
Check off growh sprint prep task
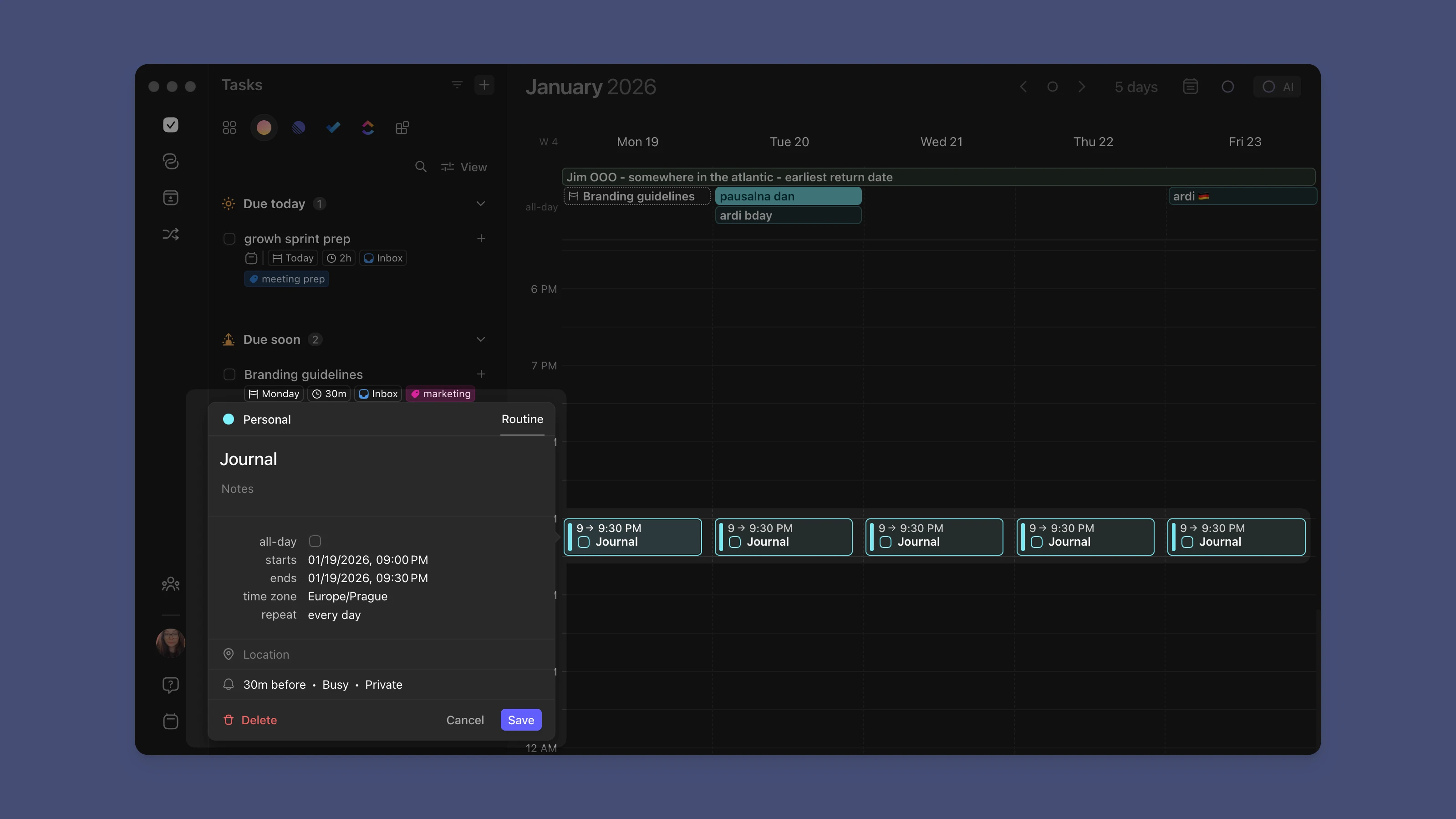(229, 239)
